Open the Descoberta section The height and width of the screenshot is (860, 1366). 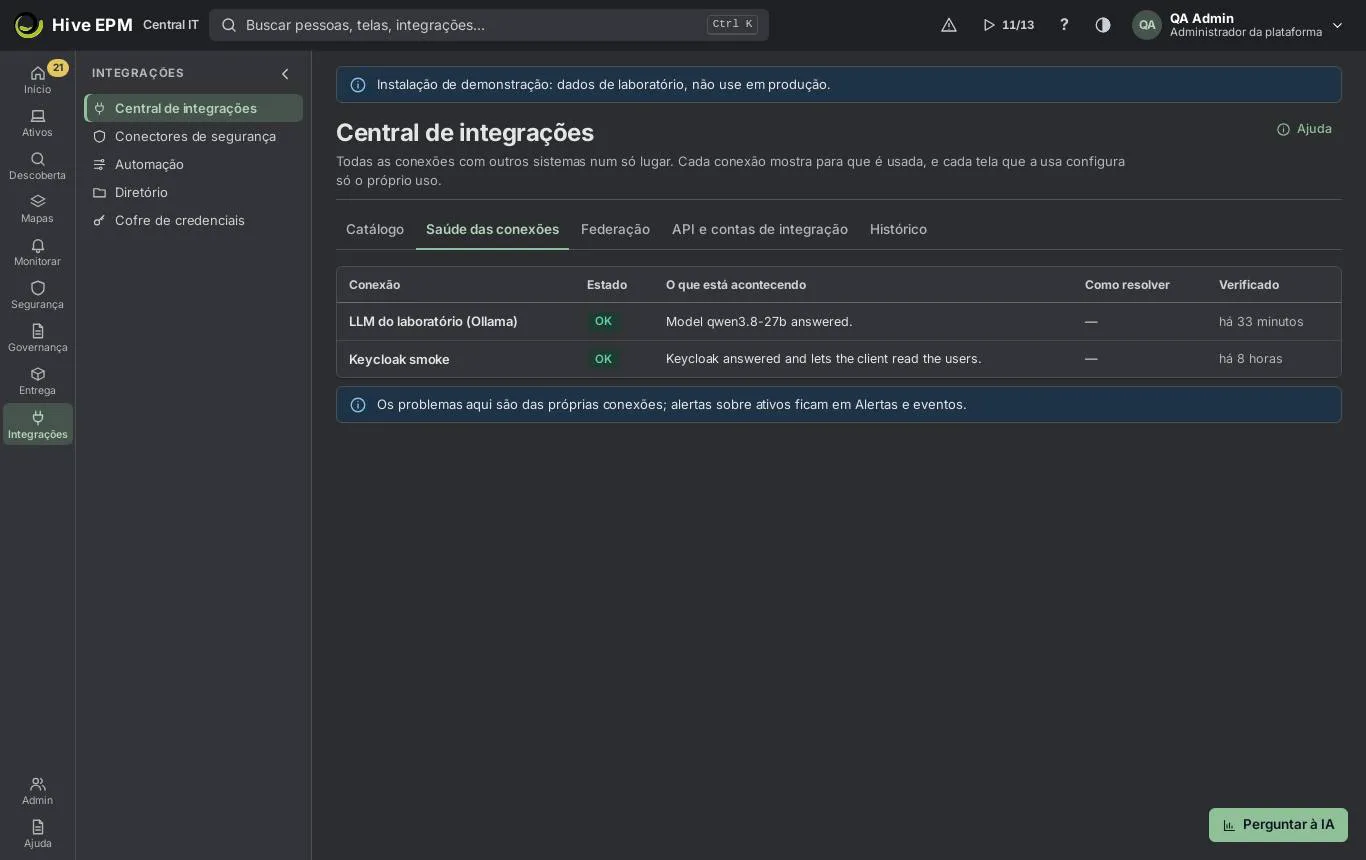pyautogui.click(x=37, y=166)
